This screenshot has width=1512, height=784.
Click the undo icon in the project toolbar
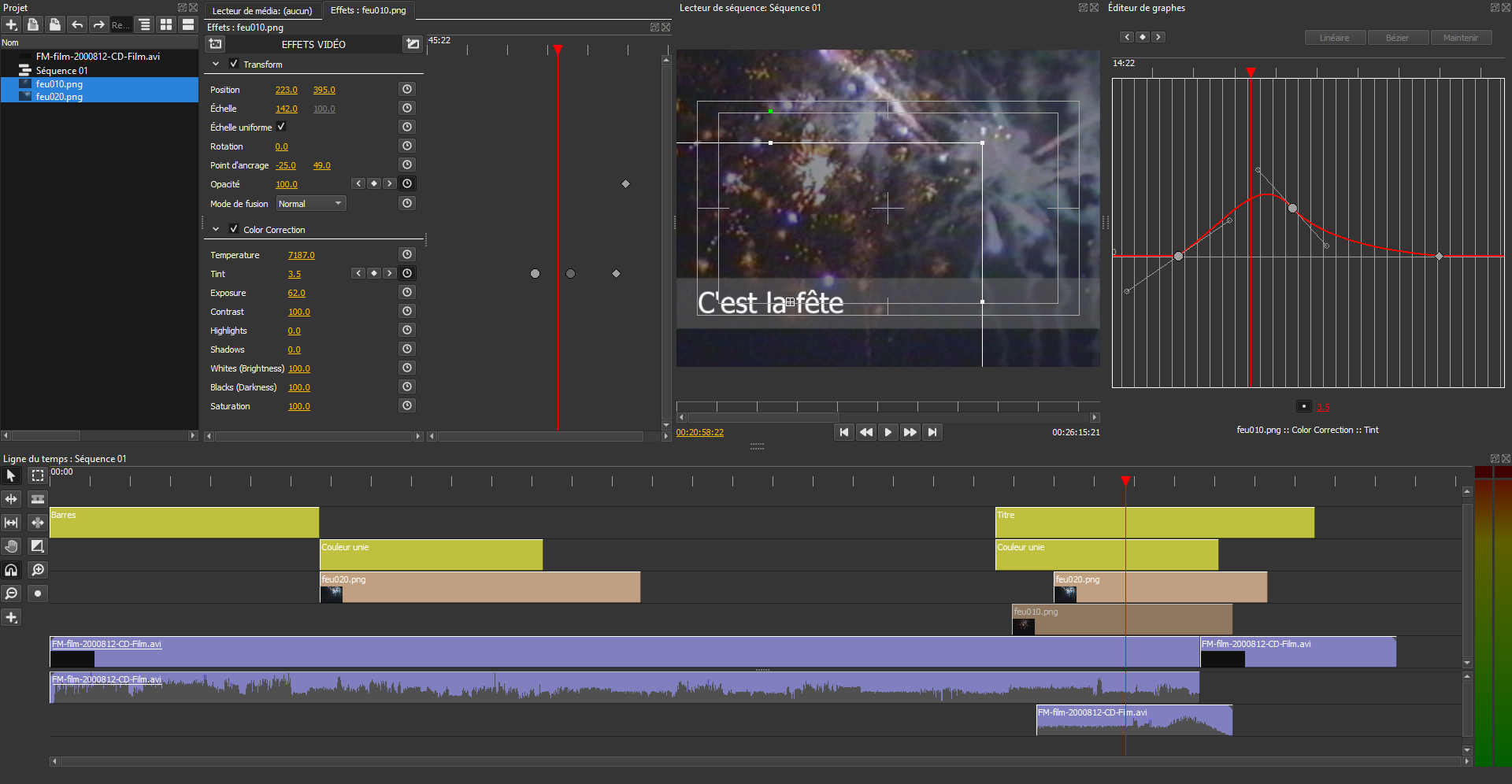[x=76, y=24]
